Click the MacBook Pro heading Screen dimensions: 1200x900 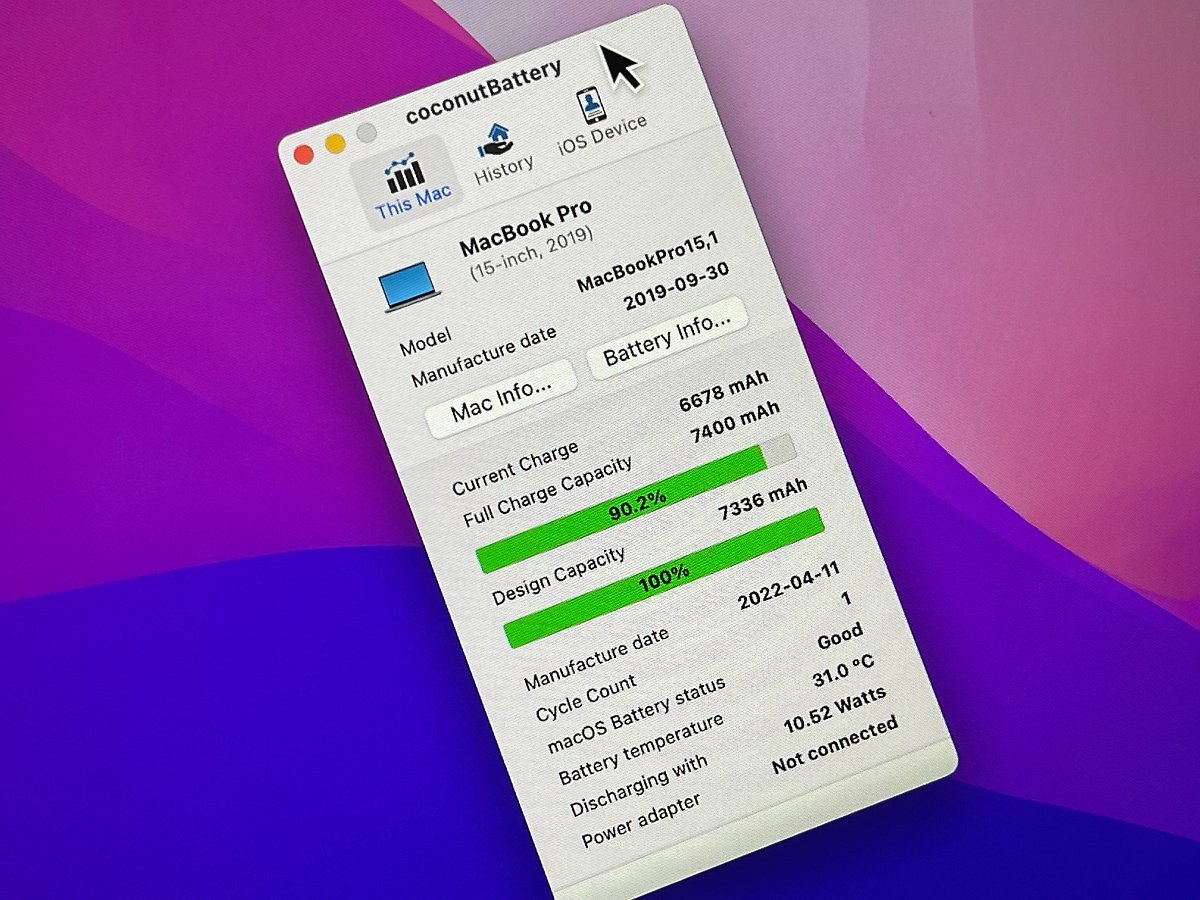coord(526,227)
